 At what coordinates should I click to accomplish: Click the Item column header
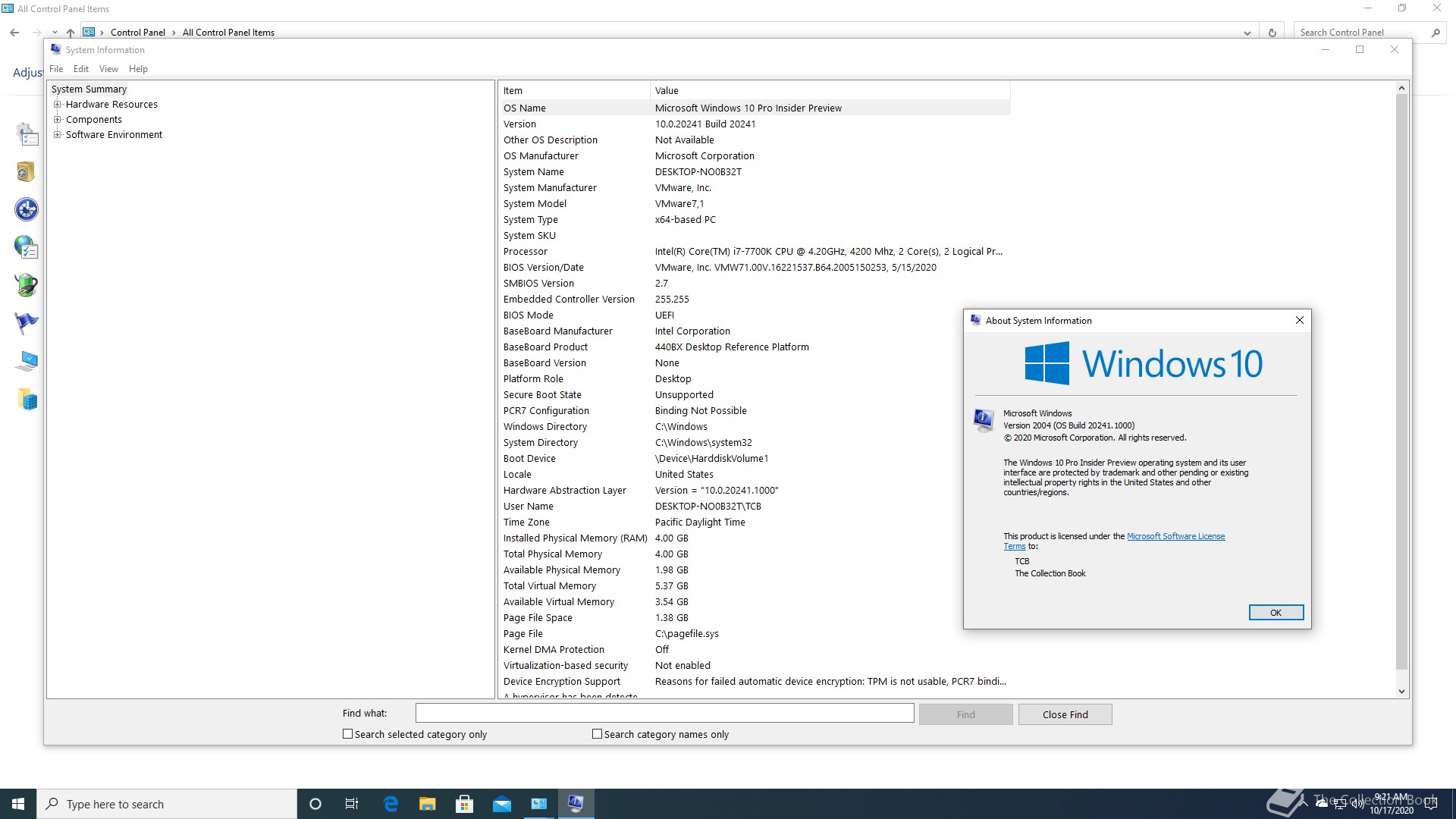pyautogui.click(x=575, y=90)
